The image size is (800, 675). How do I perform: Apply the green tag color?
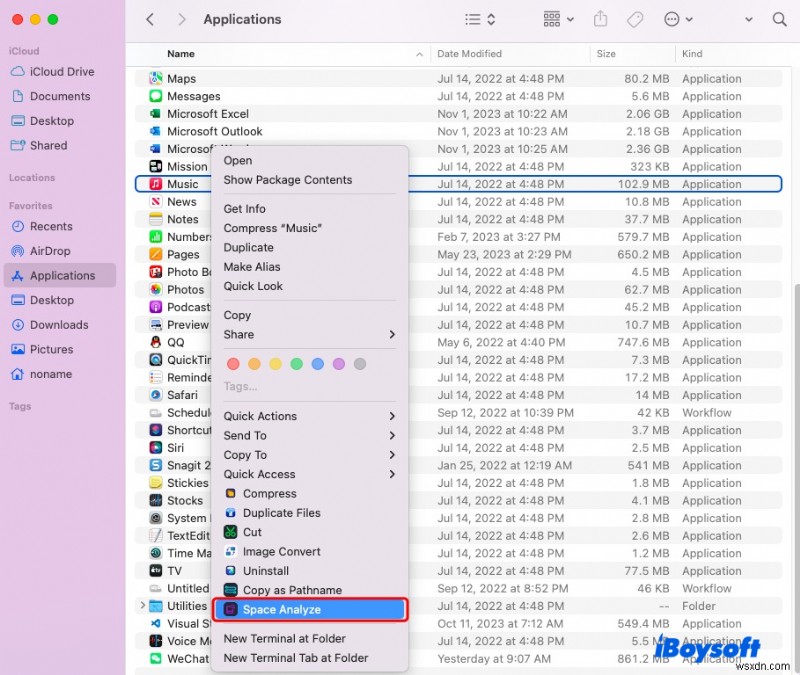(x=296, y=364)
